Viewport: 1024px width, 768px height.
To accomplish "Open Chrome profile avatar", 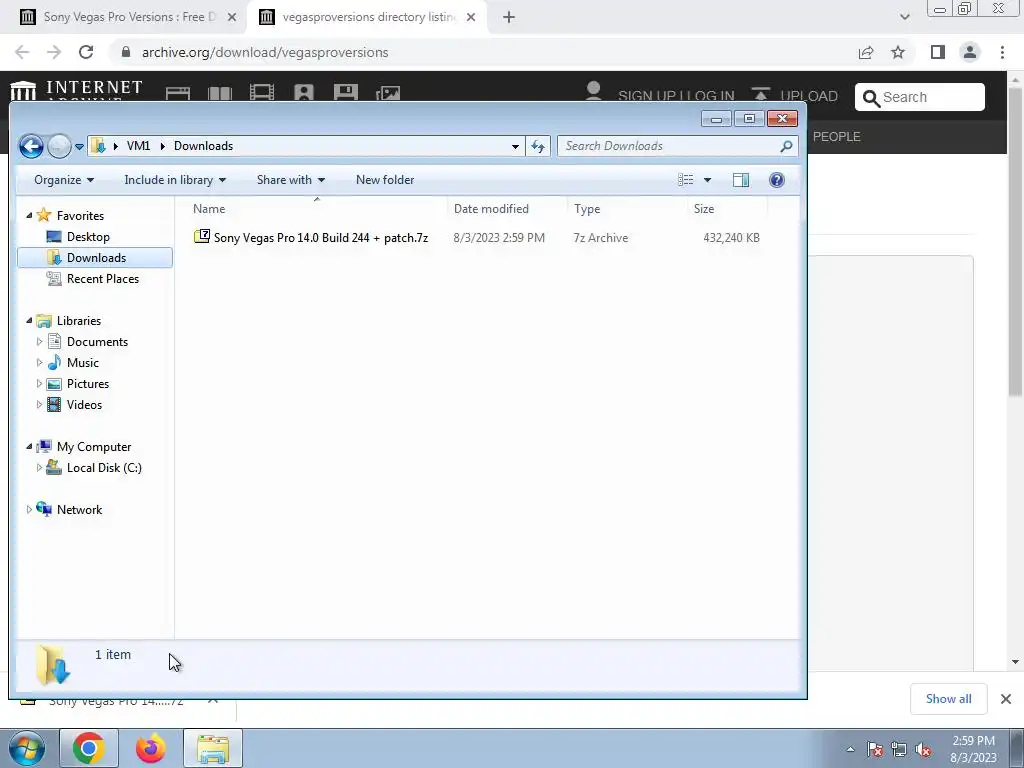I will [x=970, y=52].
